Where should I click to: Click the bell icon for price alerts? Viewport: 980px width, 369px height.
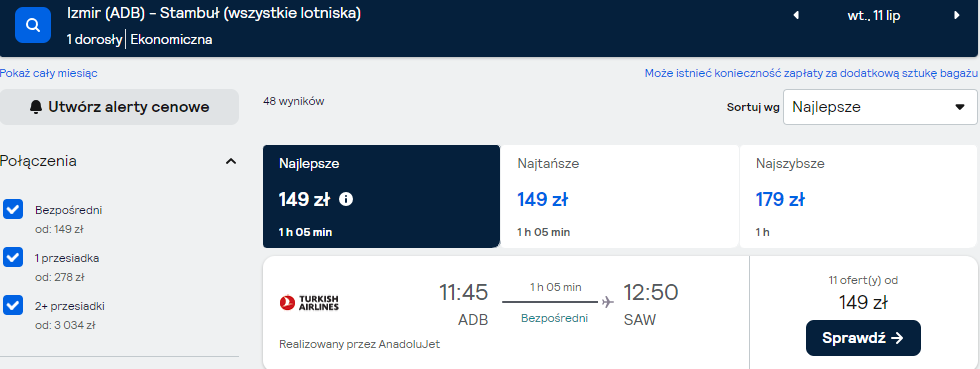pos(36,107)
